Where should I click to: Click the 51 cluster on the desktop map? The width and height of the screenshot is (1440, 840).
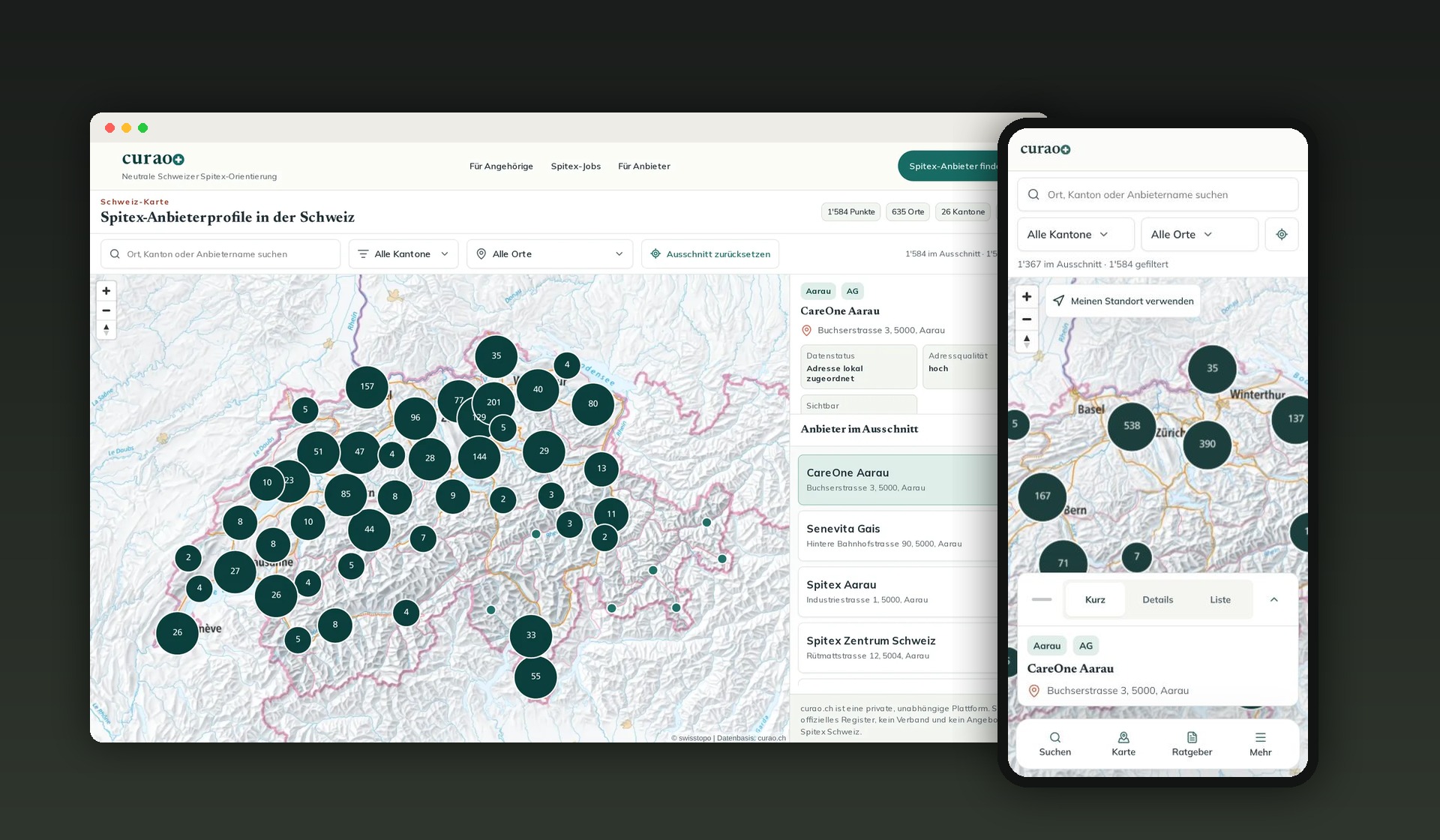coord(318,452)
